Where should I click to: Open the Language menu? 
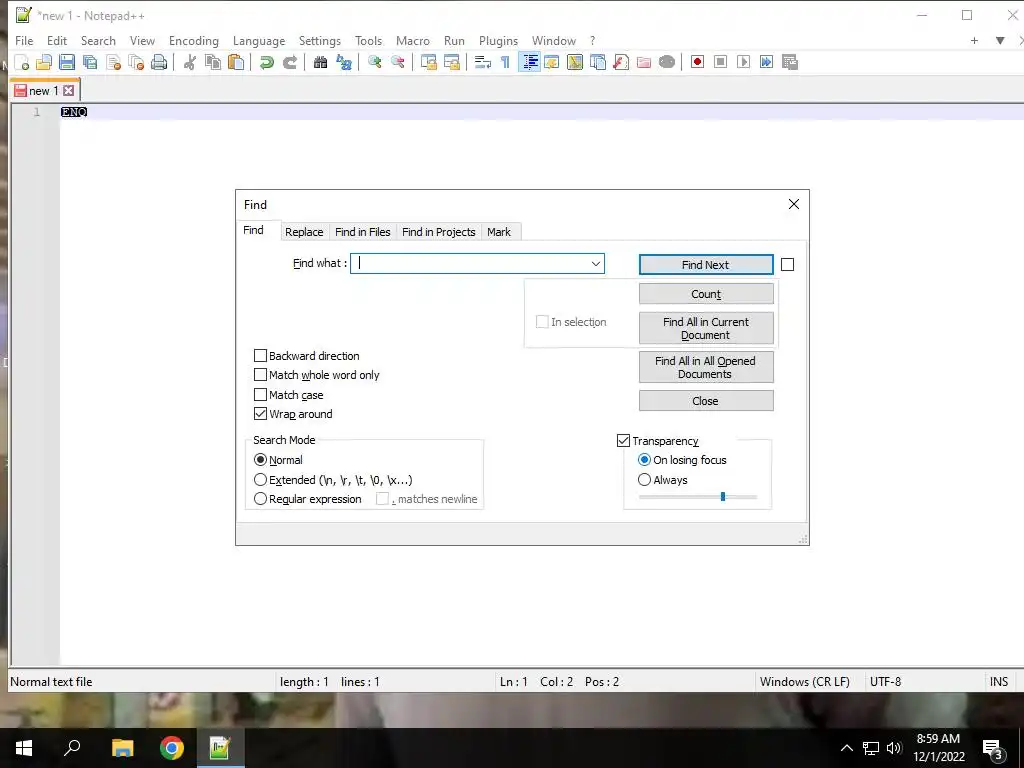click(x=259, y=40)
